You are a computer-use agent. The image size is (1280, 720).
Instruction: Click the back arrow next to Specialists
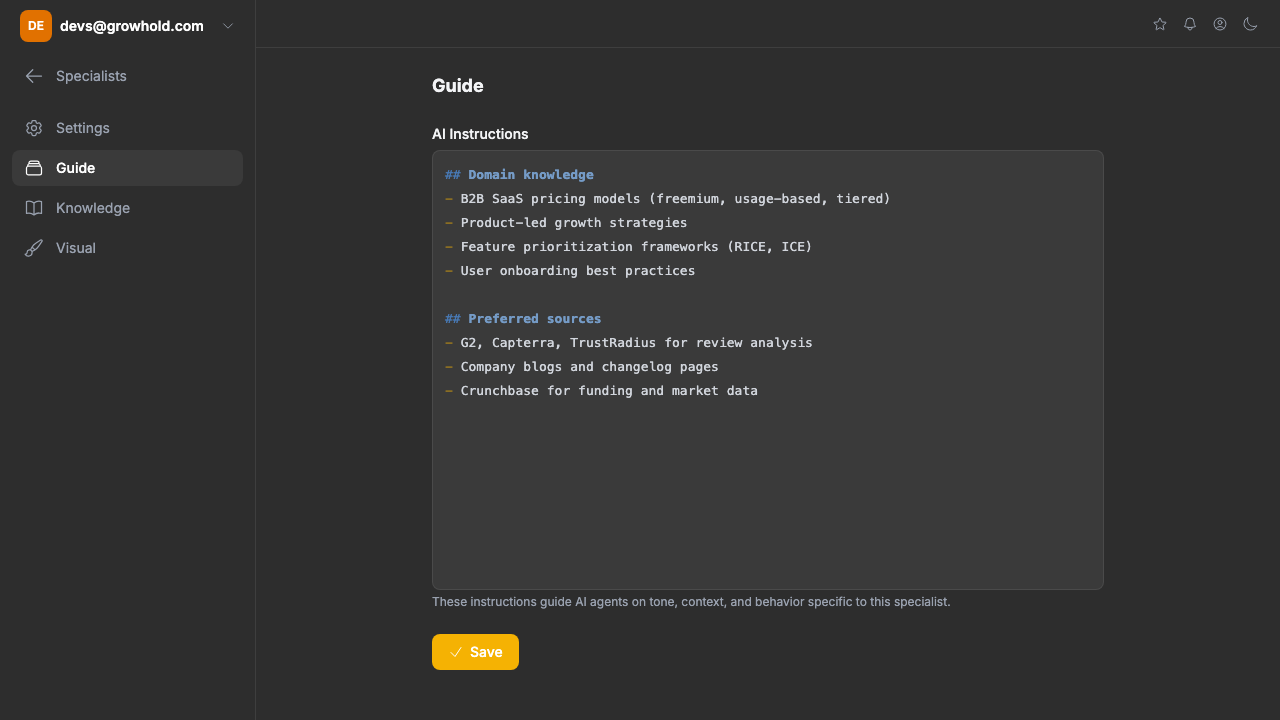34,76
